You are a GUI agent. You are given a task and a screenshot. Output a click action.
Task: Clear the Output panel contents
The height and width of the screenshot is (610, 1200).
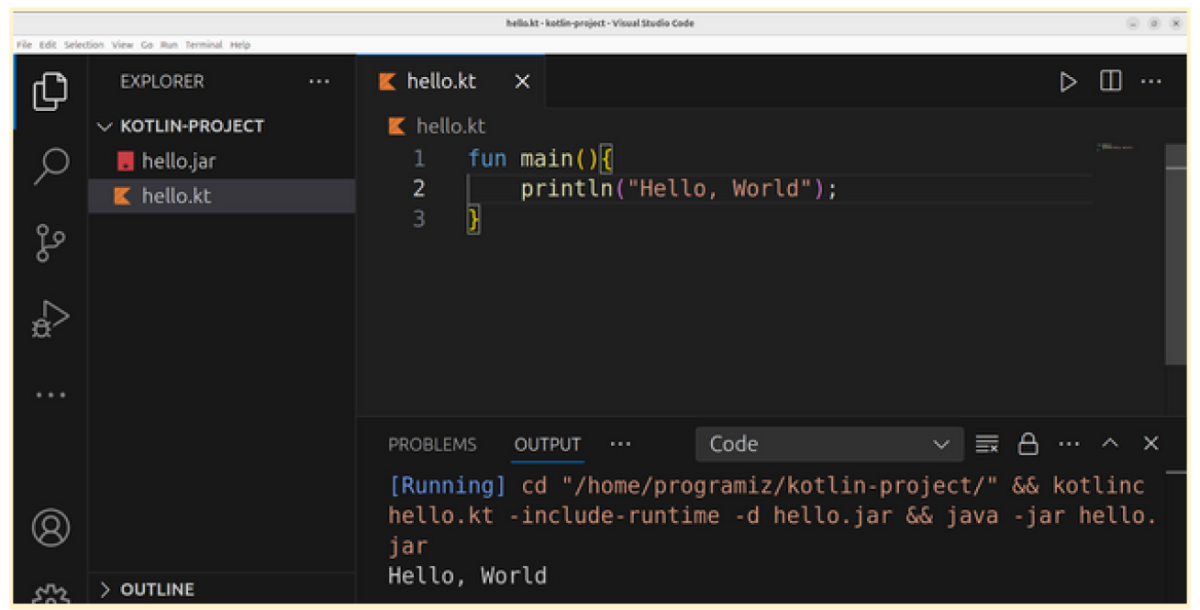click(x=988, y=444)
